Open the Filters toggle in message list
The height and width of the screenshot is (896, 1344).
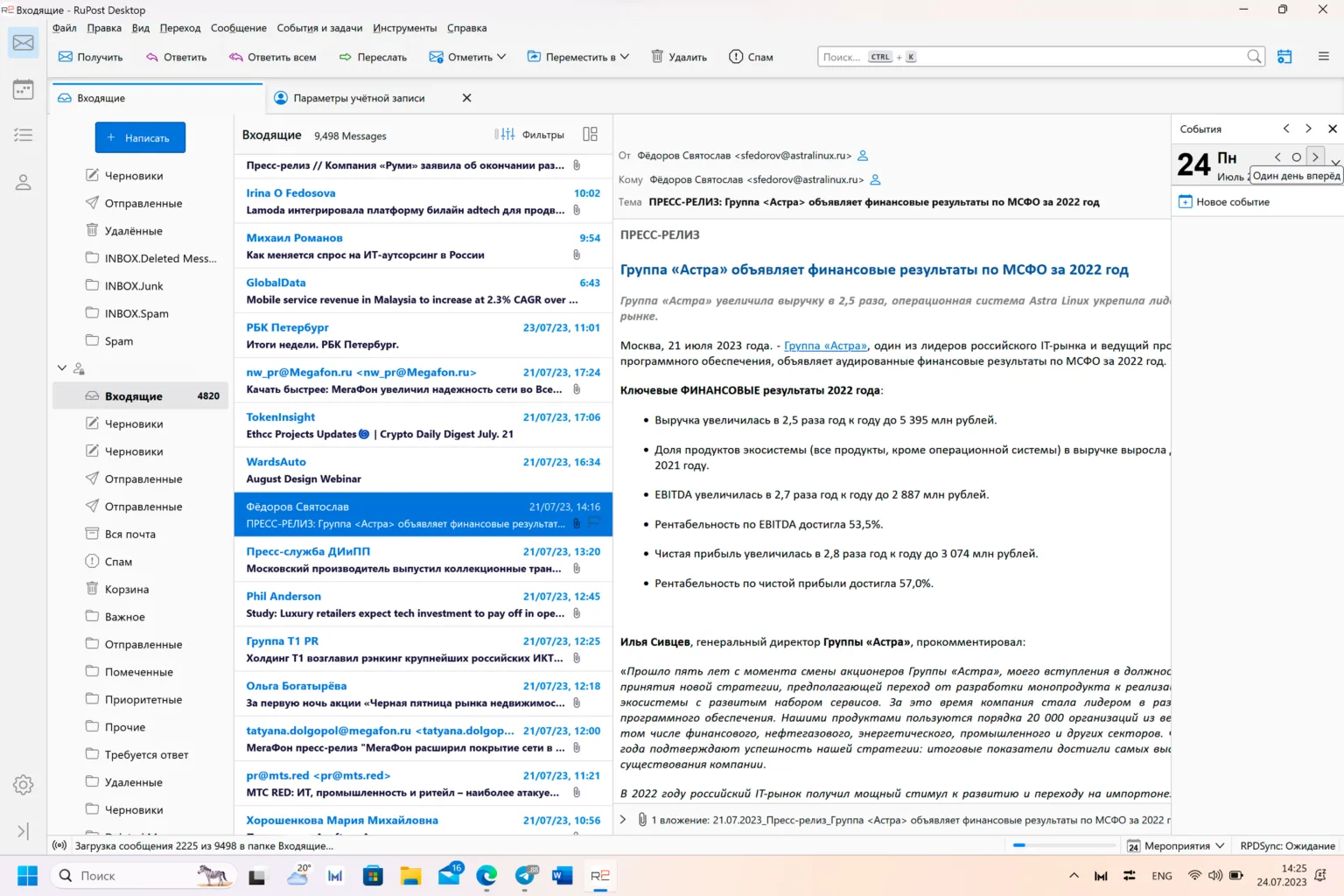529,135
